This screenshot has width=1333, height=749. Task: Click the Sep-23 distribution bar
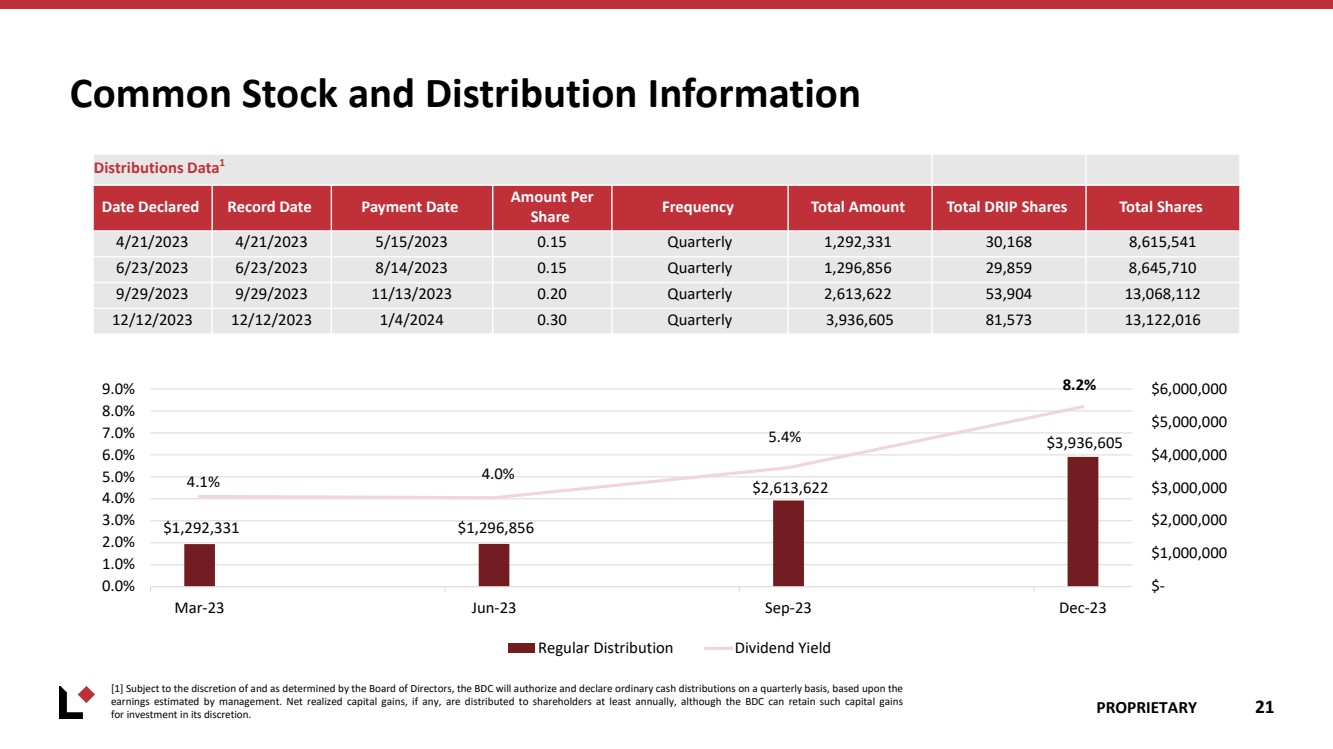pos(788,543)
